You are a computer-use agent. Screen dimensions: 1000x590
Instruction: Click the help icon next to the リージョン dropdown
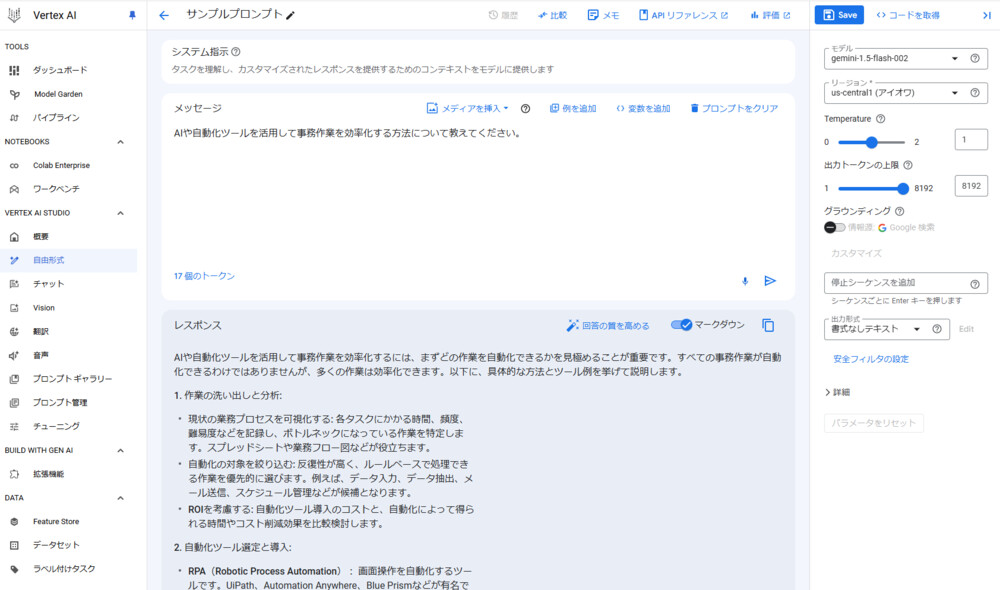pos(975,92)
